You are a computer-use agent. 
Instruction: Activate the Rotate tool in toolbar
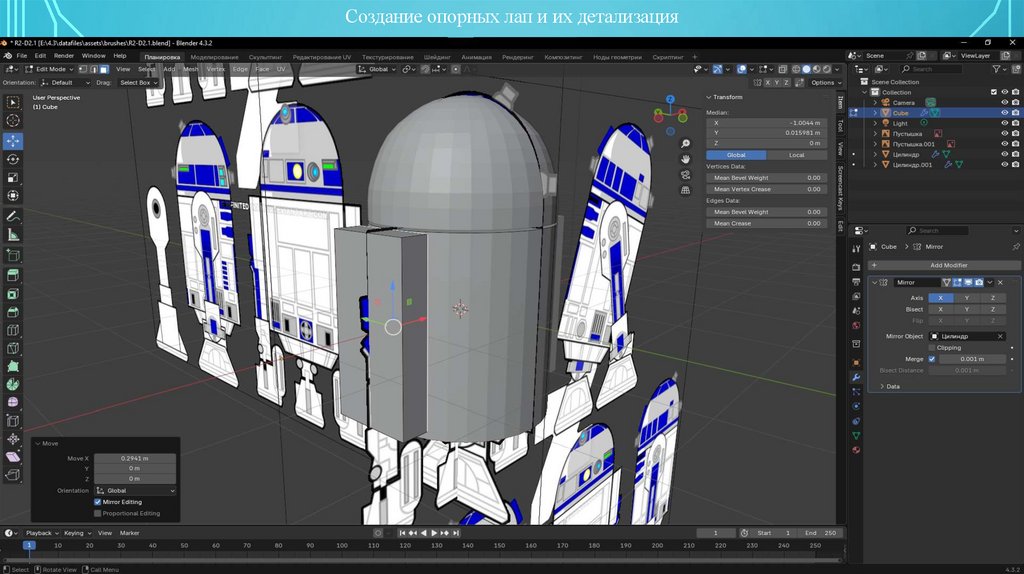click(13, 159)
